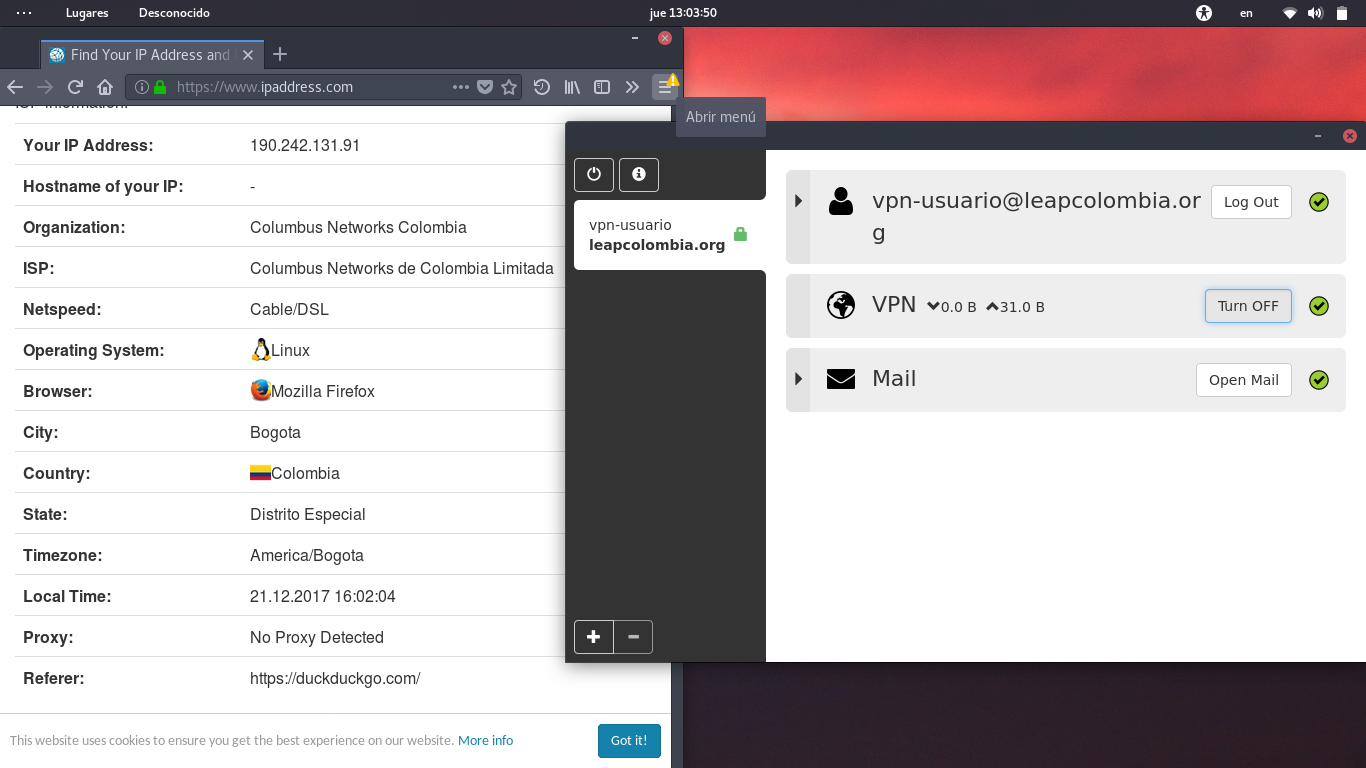The image size is (1366, 768).
Task: Open Firefox hamburger menu
Action: pos(664,87)
